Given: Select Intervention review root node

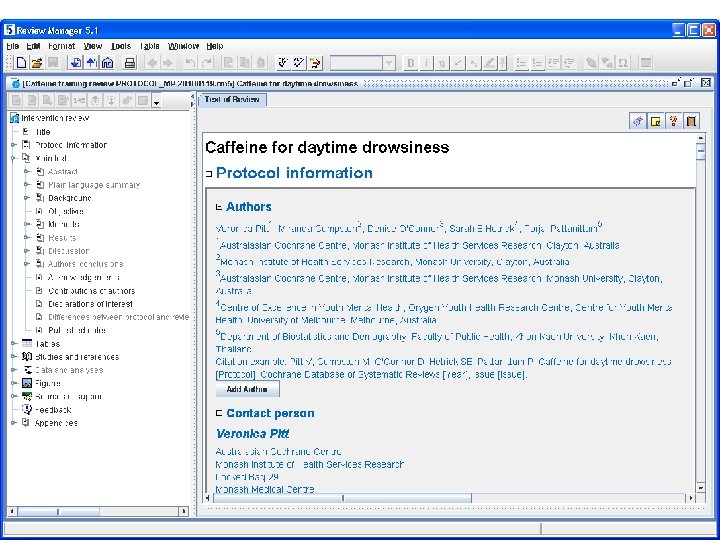Looking at the screenshot, I should pos(55,118).
